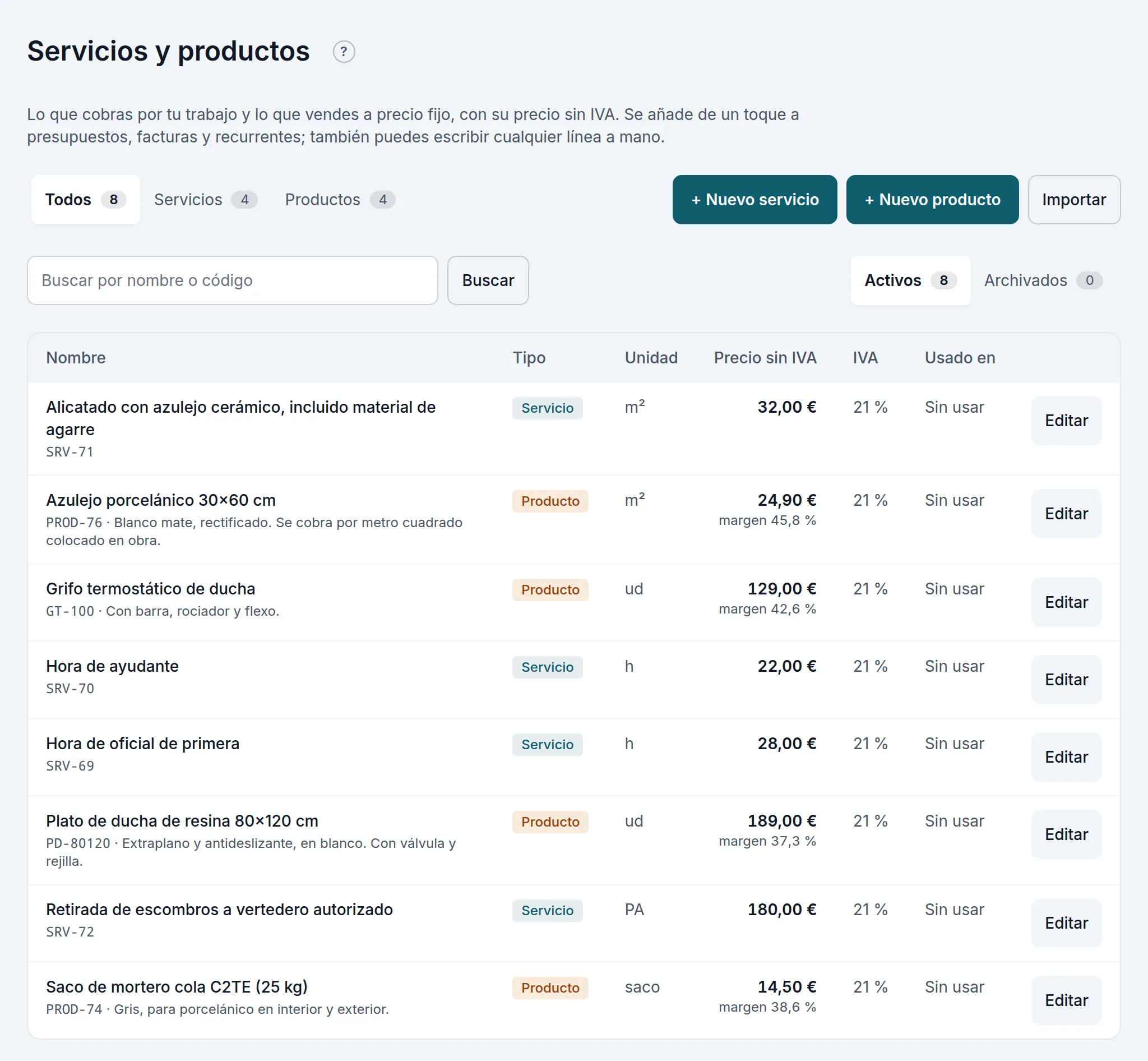Show the Archivados list
Viewport: 1148px width, 1061px height.
1043,280
